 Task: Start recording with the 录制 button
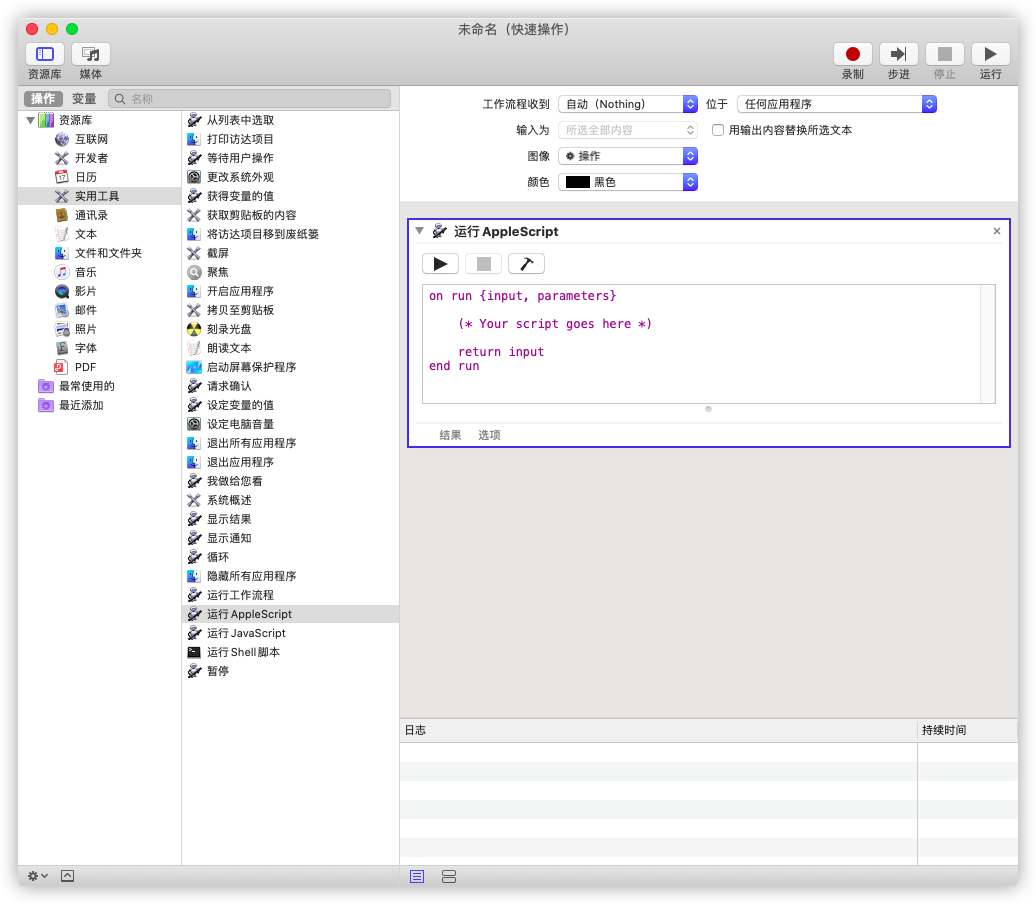click(x=852, y=54)
